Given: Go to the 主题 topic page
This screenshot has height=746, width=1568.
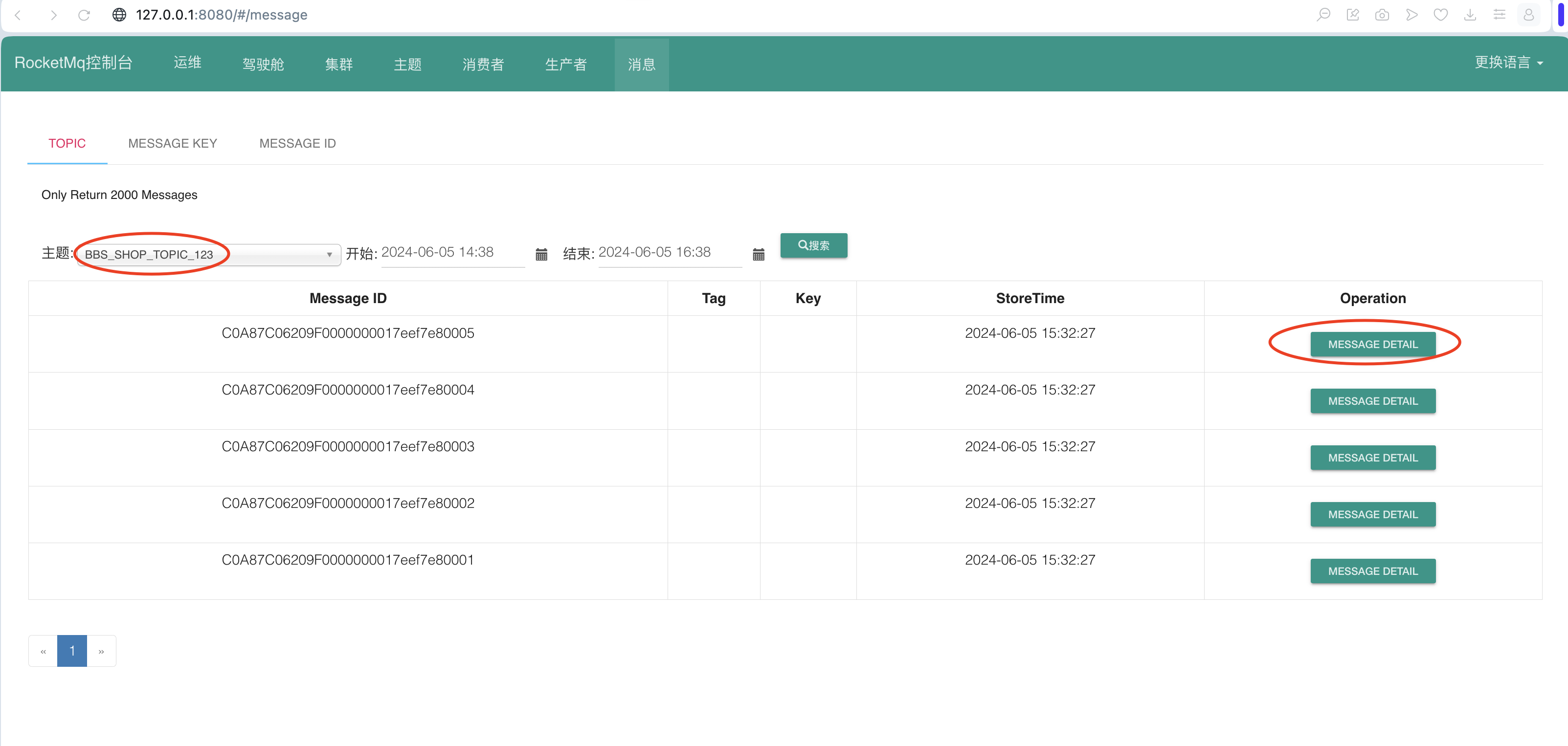Looking at the screenshot, I should [x=408, y=64].
